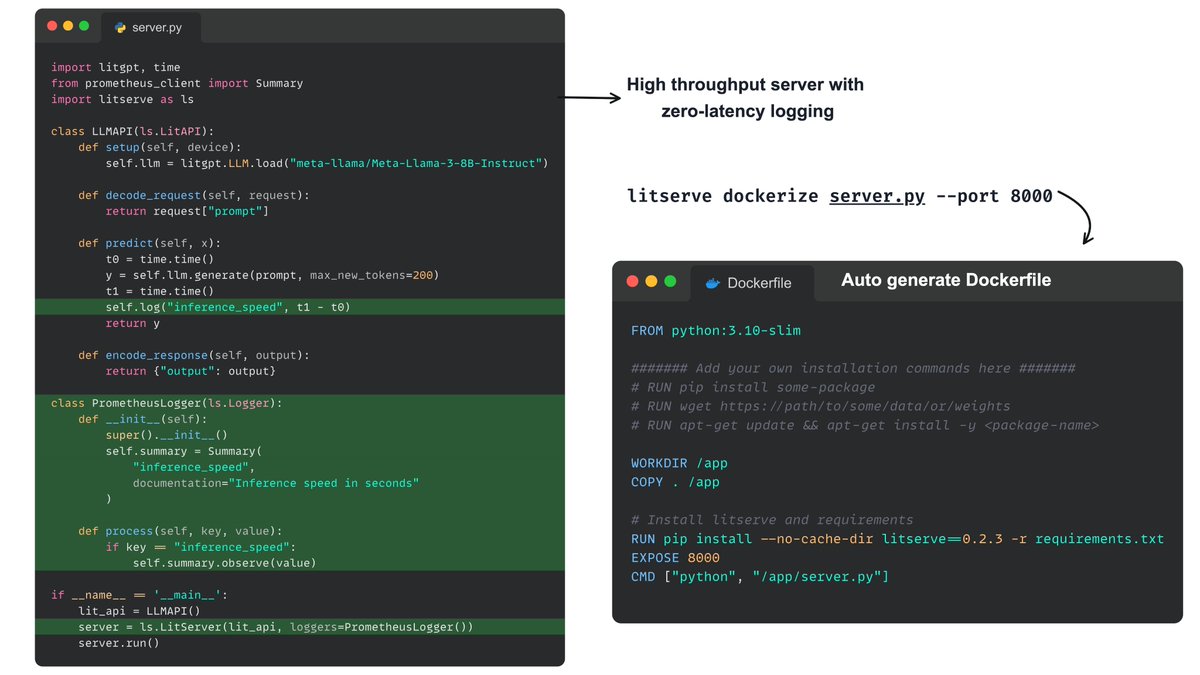Click the 'return y' line
This screenshot has height=675, width=1200.
click(x=133, y=323)
